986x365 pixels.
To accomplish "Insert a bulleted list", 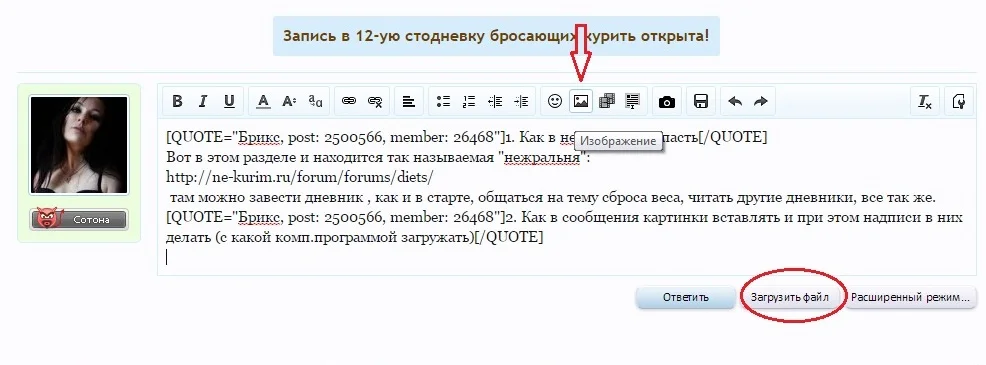I will click(x=443, y=101).
